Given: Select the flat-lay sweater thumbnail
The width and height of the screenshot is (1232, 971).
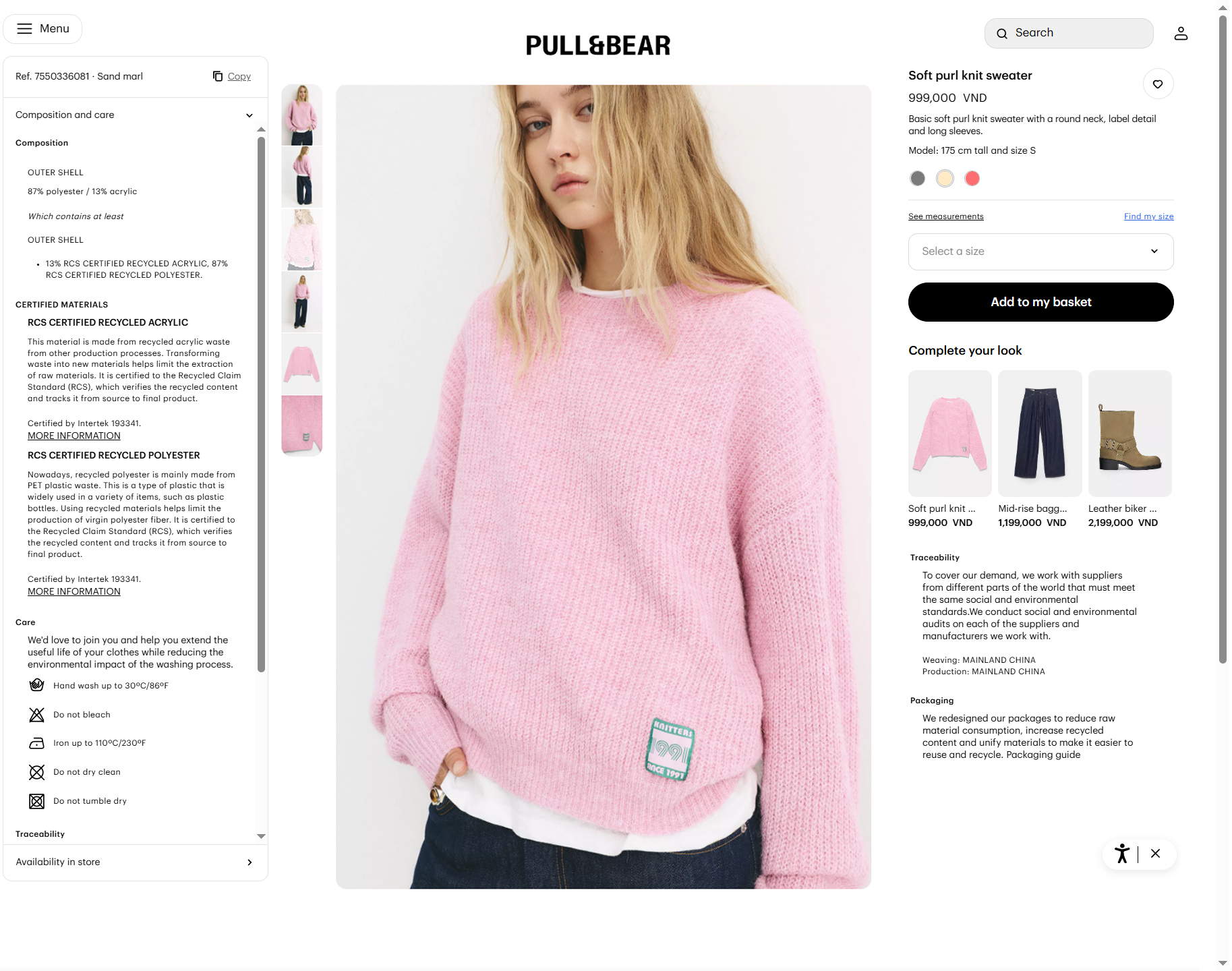Looking at the screenshot, I should pos(301,364).
